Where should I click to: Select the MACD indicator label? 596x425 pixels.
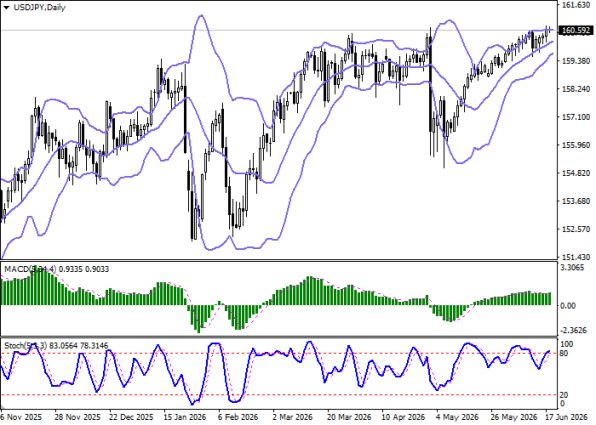point(56,269)
